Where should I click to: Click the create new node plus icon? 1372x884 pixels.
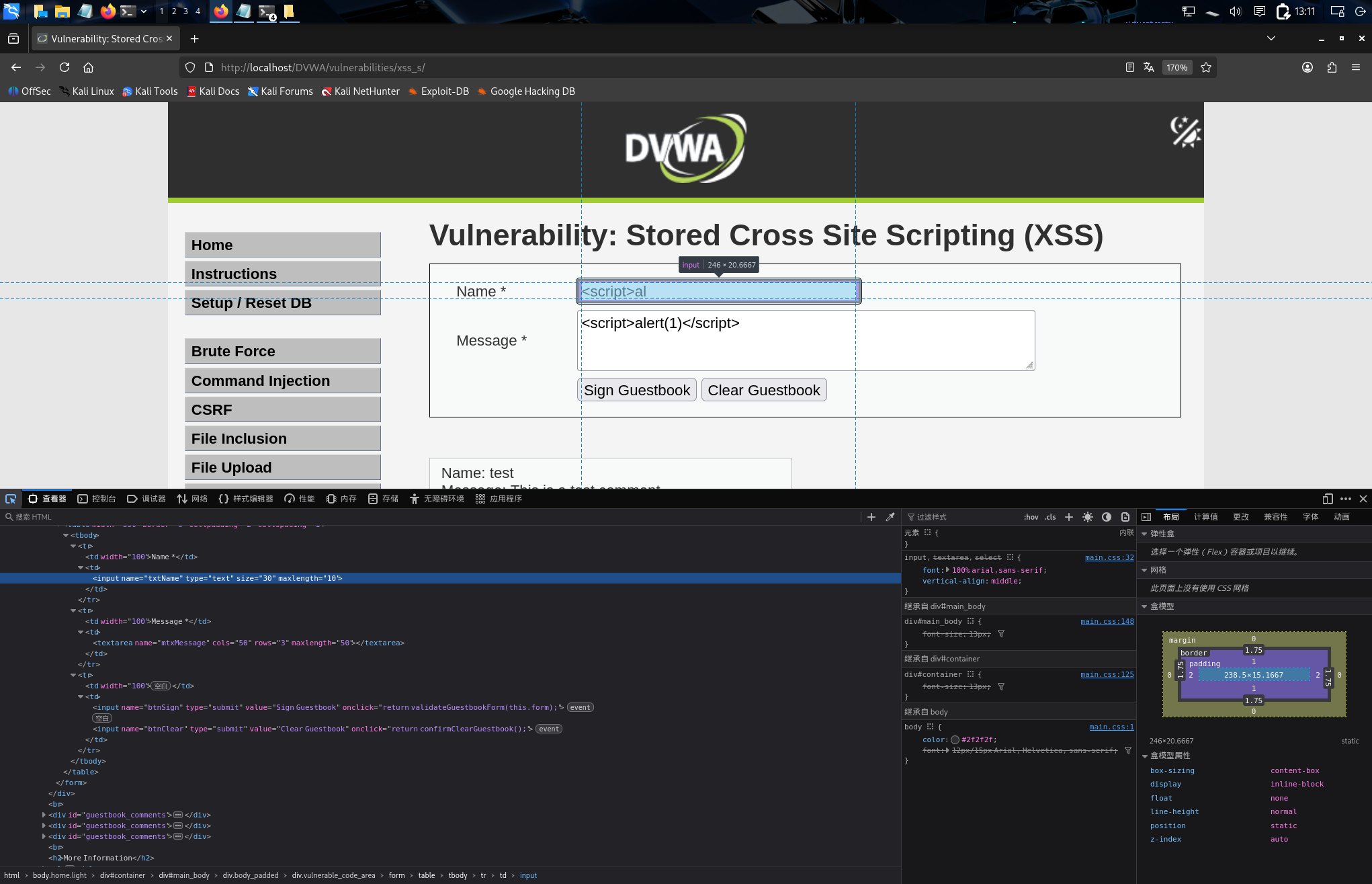point(871,517)
